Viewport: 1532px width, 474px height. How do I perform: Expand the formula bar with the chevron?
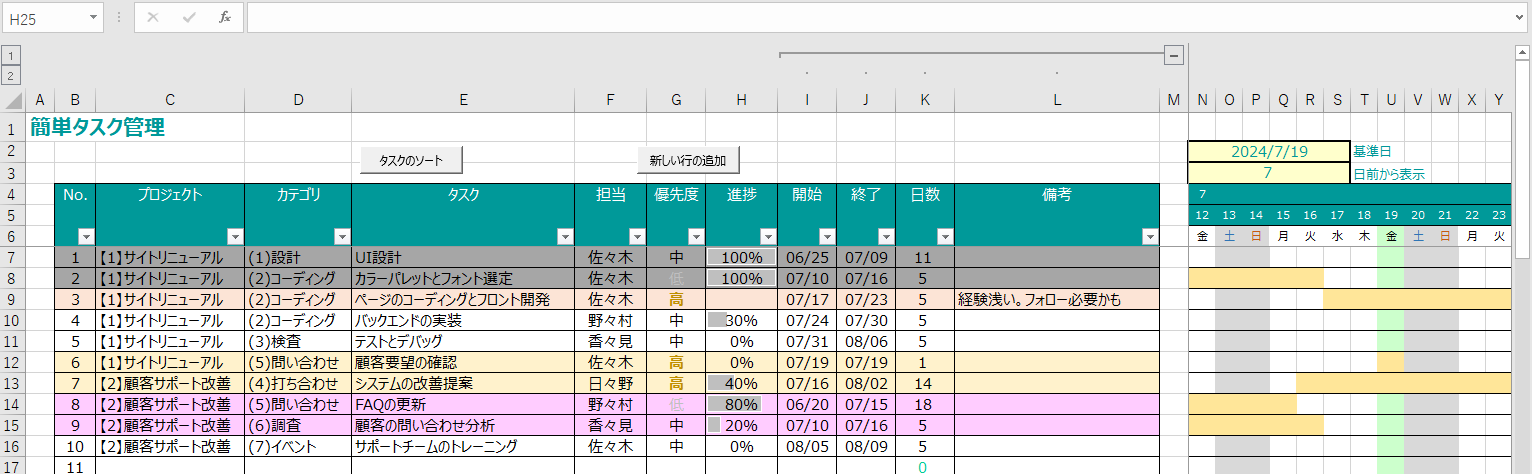(1519, 17)
